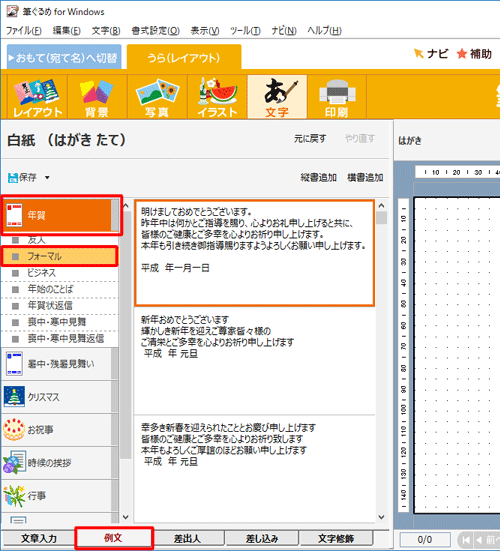Screen dimensions: 500x551
Task: Click 横書追加 button
Action: [365, 177]
